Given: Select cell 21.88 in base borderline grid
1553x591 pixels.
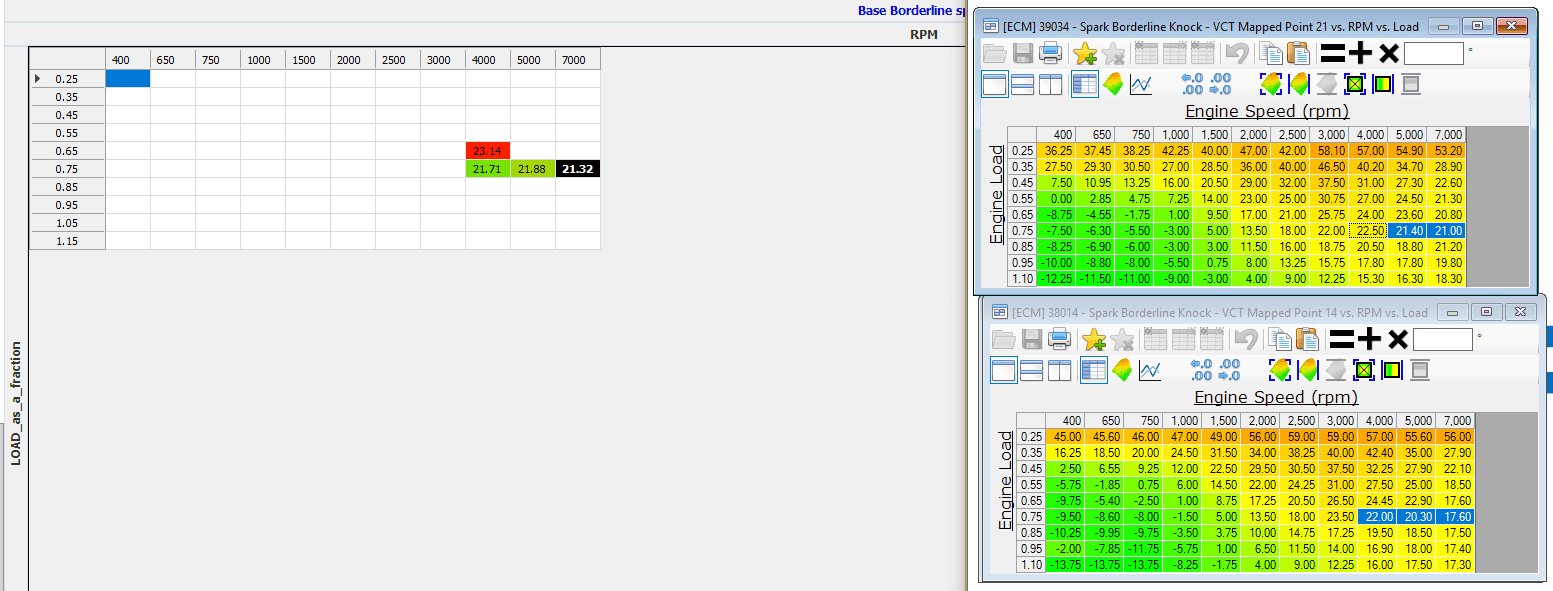Looking at the screenshot, I should coord(532,169).
